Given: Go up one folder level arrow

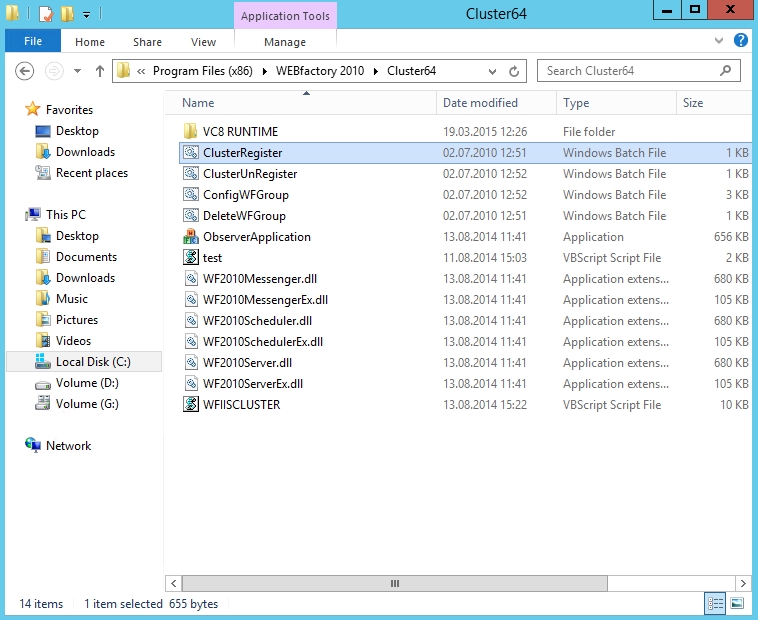Looking at the screenshot, I should 100,71.
